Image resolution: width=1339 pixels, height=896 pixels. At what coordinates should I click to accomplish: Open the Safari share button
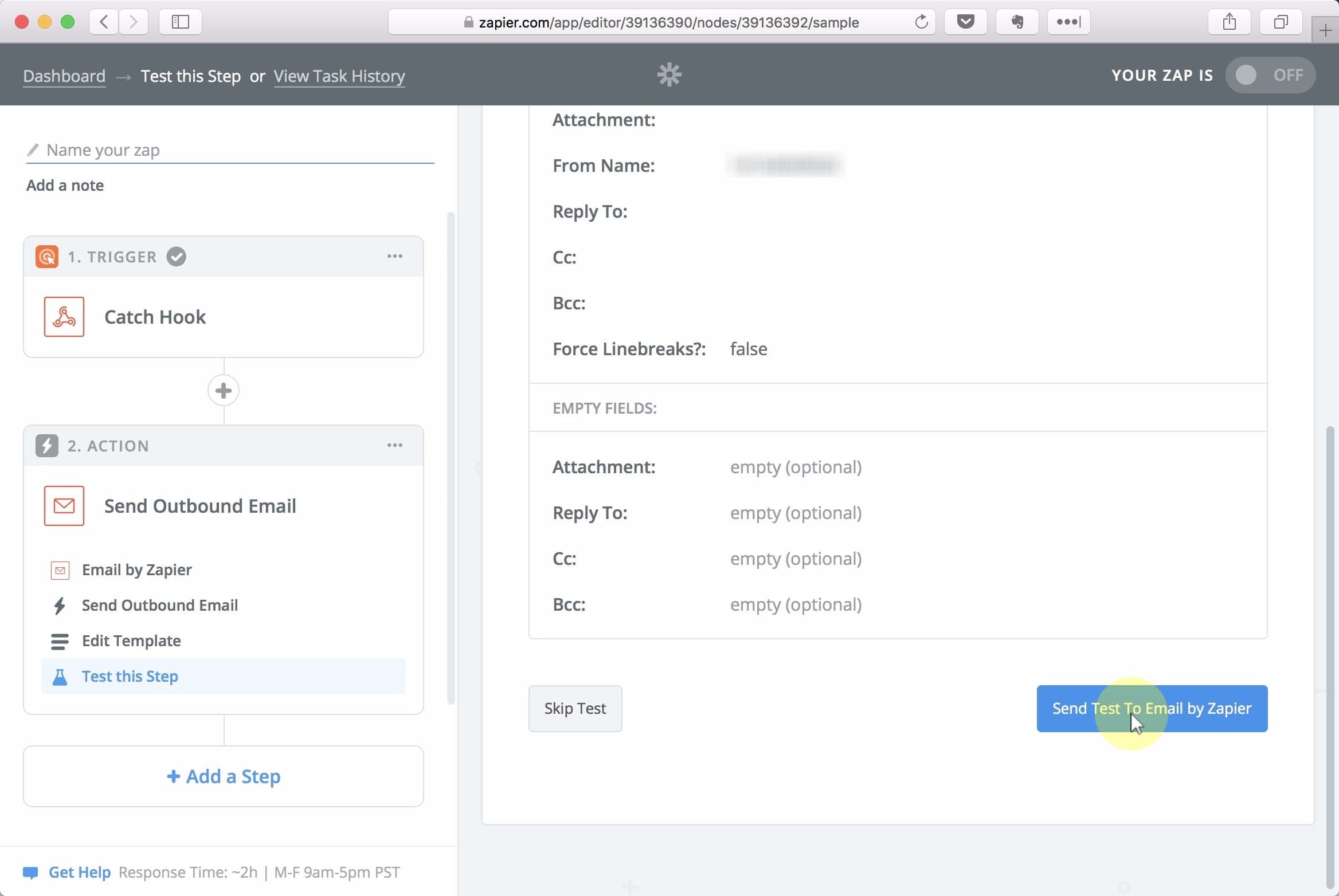pos(1229,22)
